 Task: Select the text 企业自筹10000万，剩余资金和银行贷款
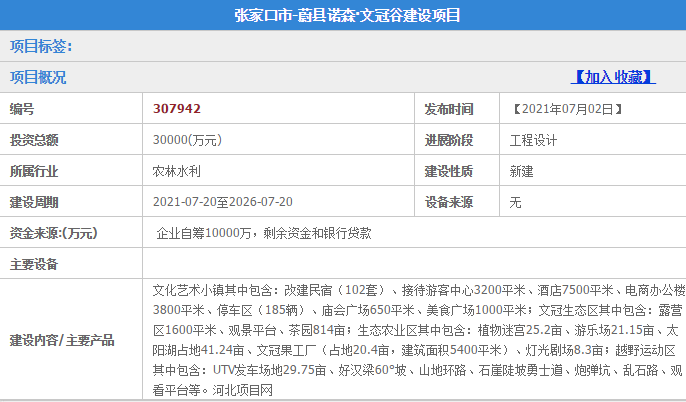[264, 233]
